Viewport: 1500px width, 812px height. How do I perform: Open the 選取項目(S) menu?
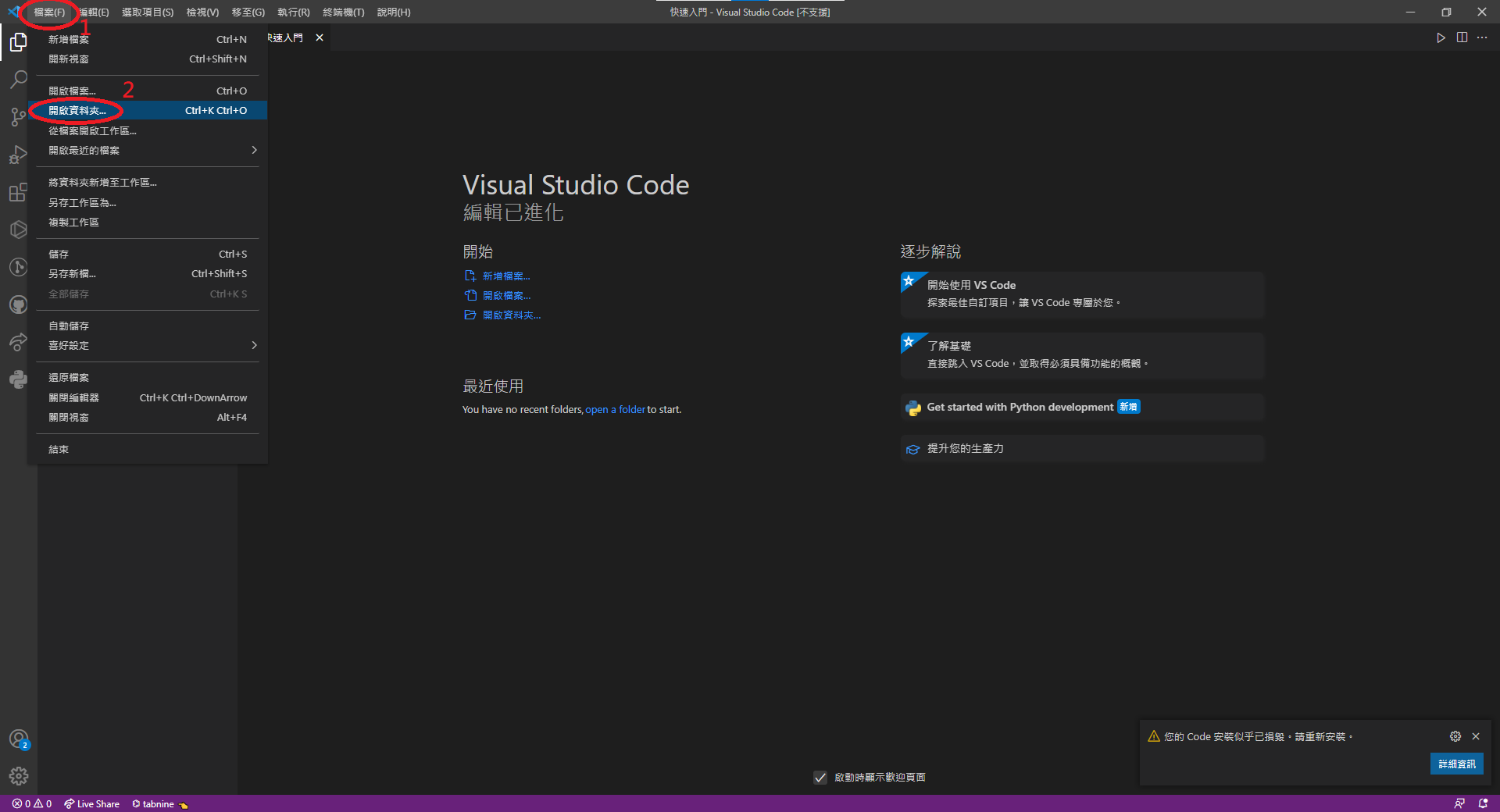pos(148,12)
